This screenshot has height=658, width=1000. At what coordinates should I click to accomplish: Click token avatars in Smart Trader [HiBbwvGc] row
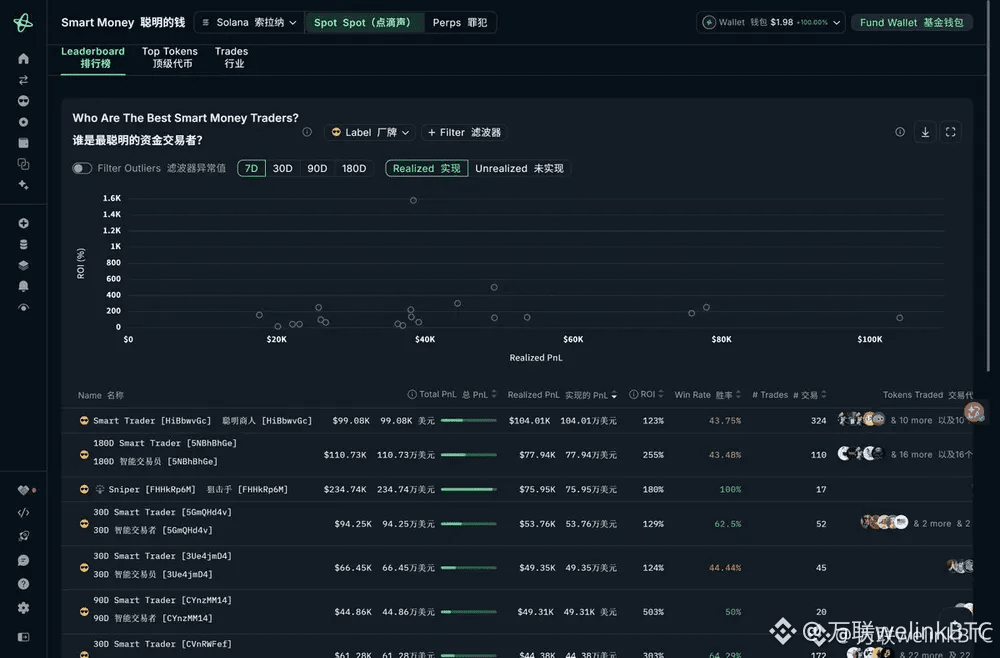[861, 420]
